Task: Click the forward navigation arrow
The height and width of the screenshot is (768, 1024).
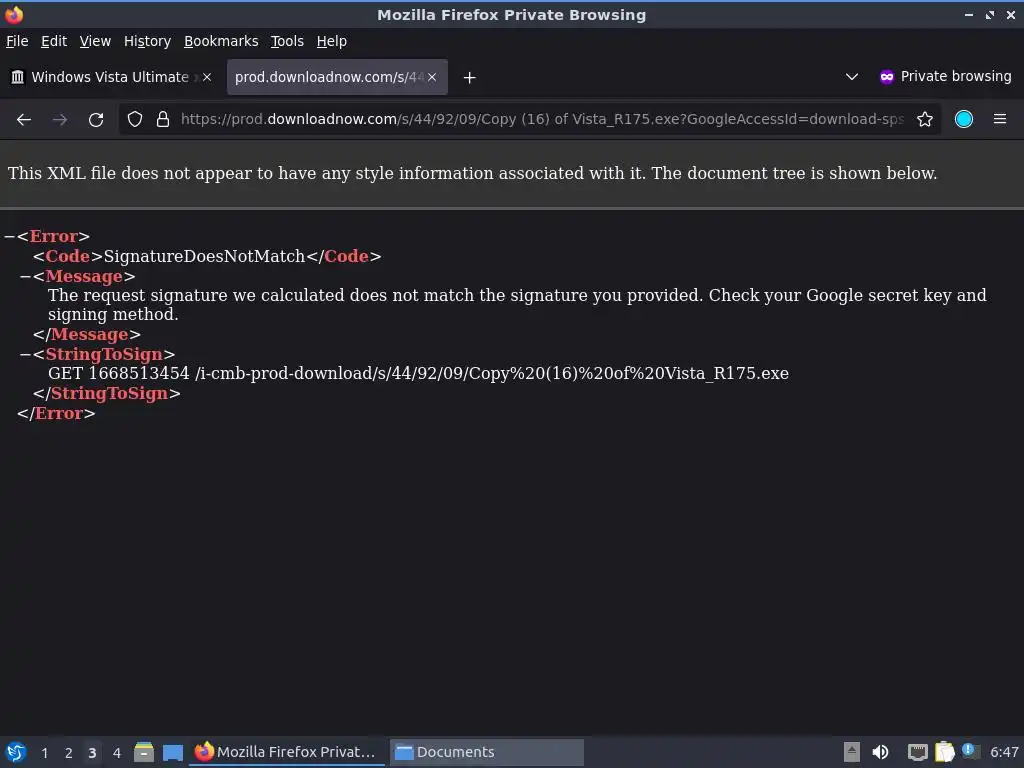Action: pyautogui.click(x=59, y=120)
